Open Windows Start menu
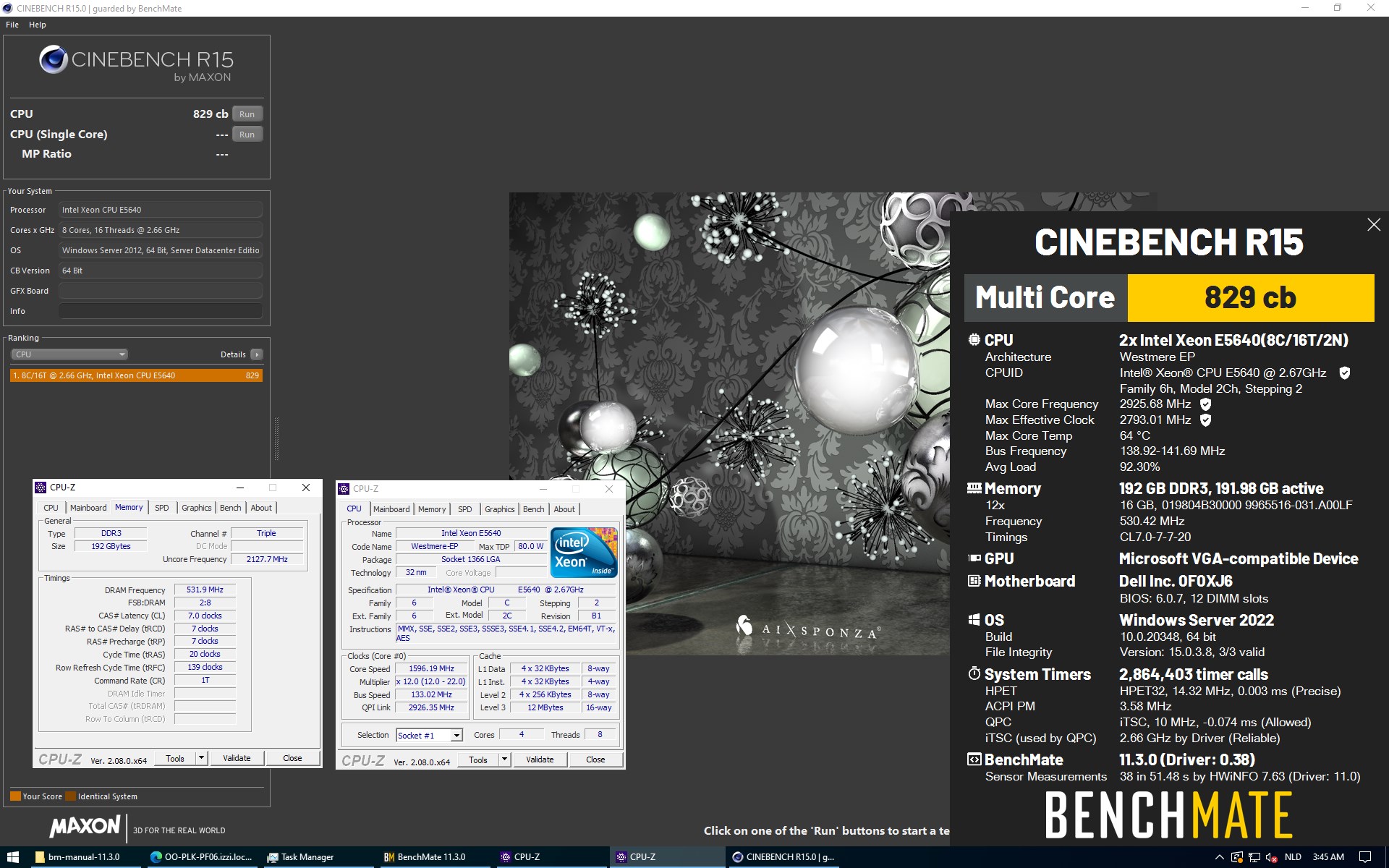The height and width of the screenshot is (868, 1389). (x=13, y=857)
